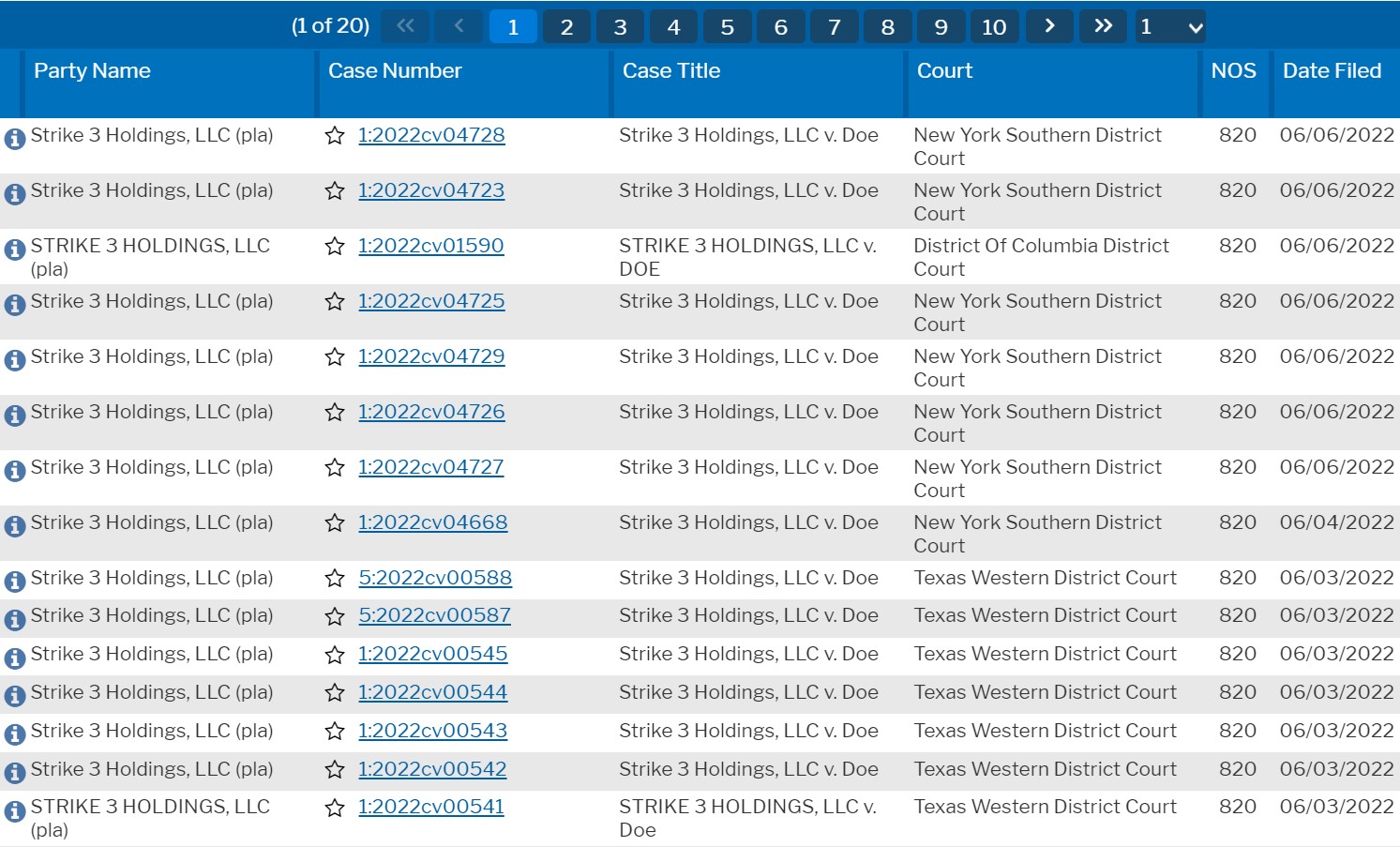Open info icon for case 1:2022cv00545
This screenshot has height=847, width=1400.
15,658
